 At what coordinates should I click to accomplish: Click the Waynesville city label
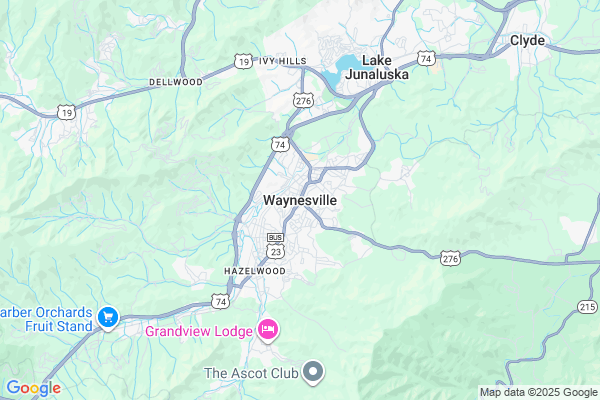(x=300, y=200)
